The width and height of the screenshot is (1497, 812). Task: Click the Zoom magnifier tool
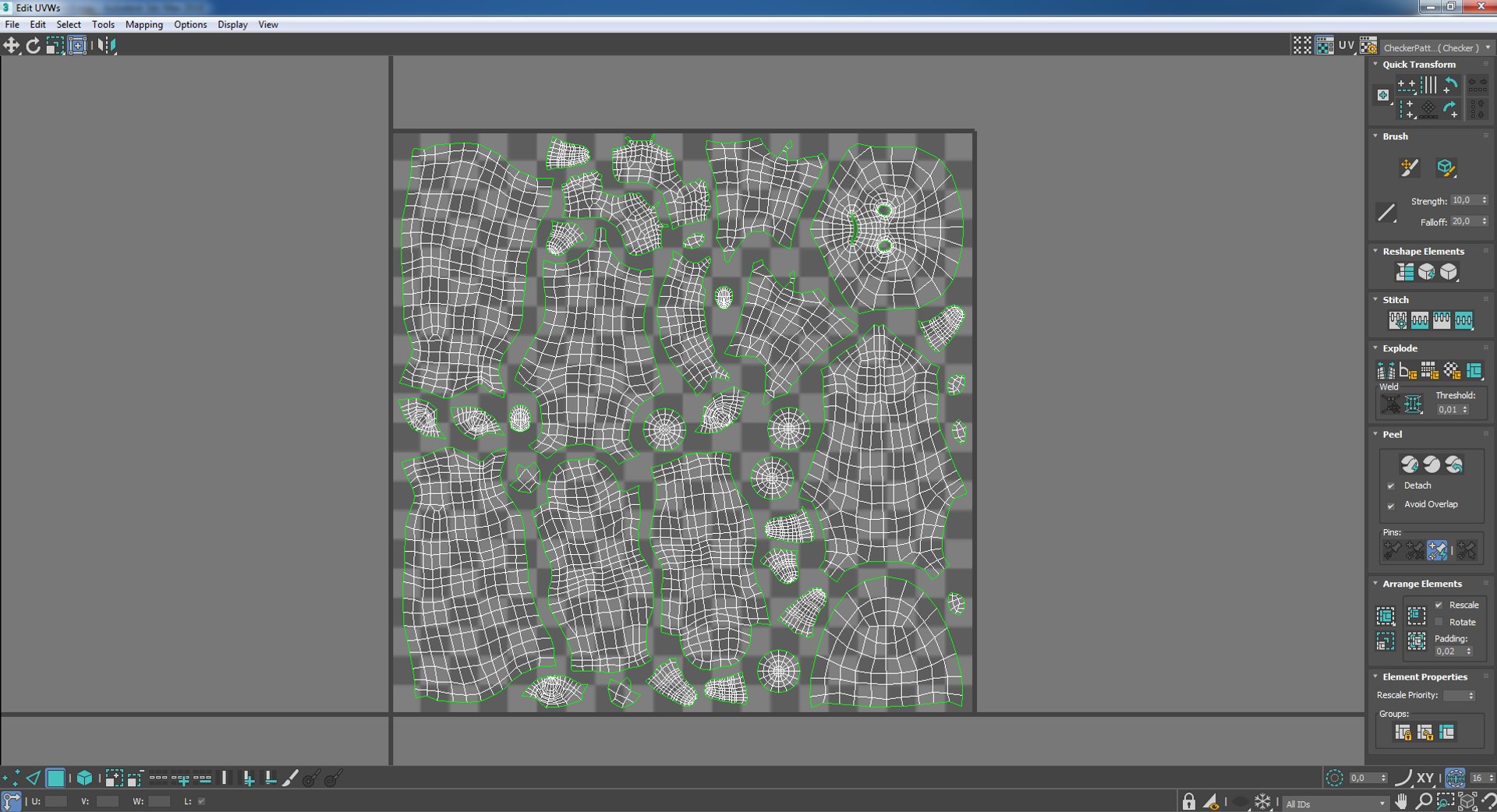[1424, 801]
